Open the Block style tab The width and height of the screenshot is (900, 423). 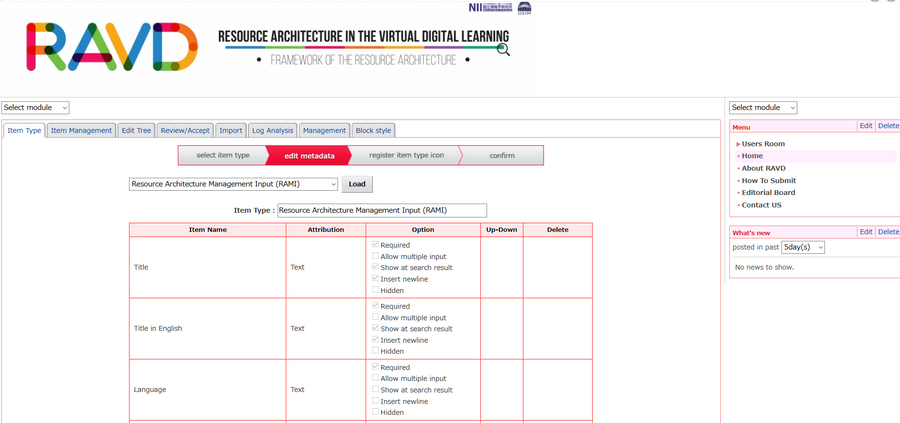[373, 130]
